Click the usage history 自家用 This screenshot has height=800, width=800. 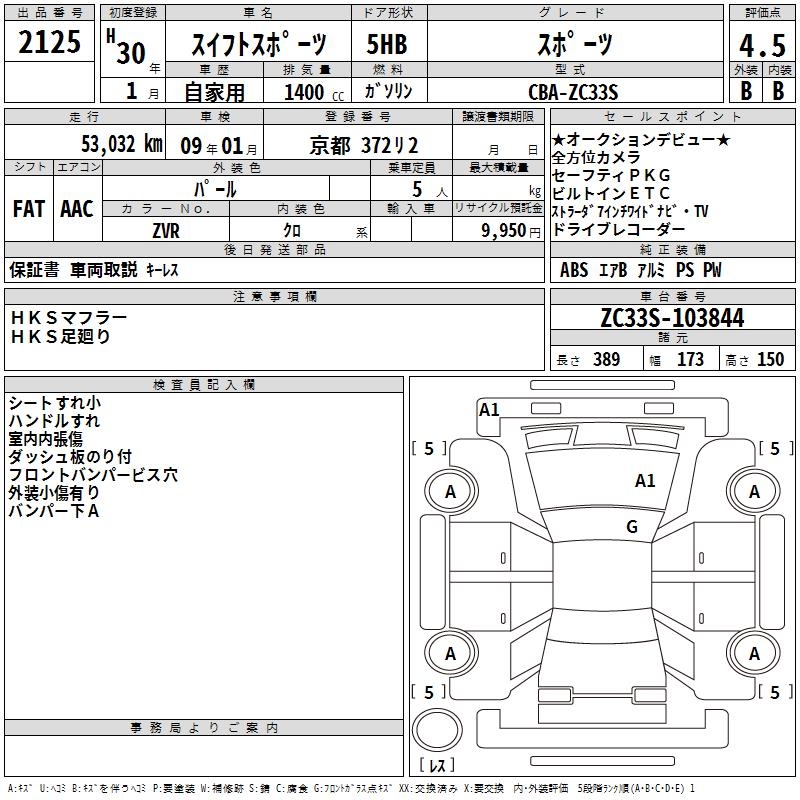[x=214, y=92]
